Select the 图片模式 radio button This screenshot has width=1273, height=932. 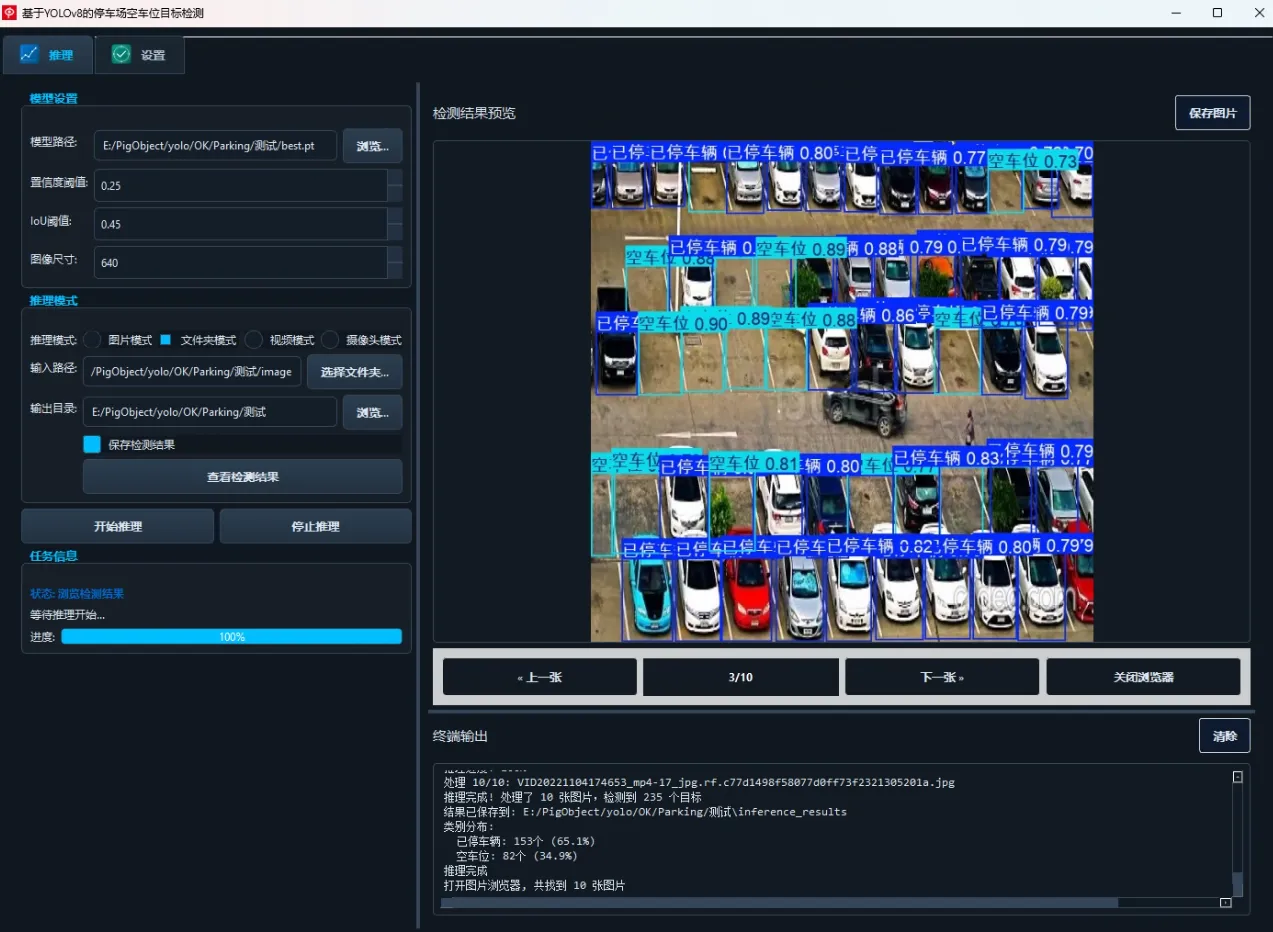[x=92, y=340]
